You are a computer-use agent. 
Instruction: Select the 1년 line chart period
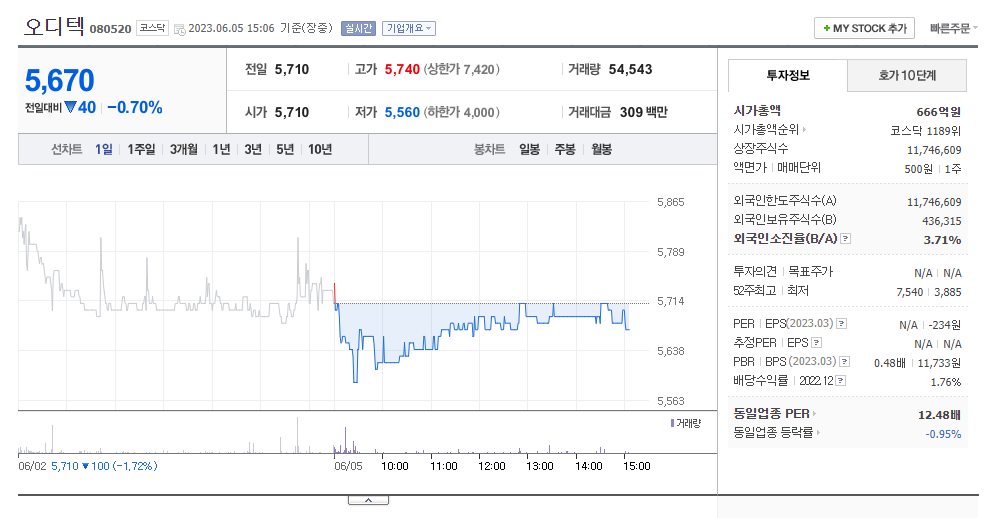pyautogui.click(x=221, y=149)
